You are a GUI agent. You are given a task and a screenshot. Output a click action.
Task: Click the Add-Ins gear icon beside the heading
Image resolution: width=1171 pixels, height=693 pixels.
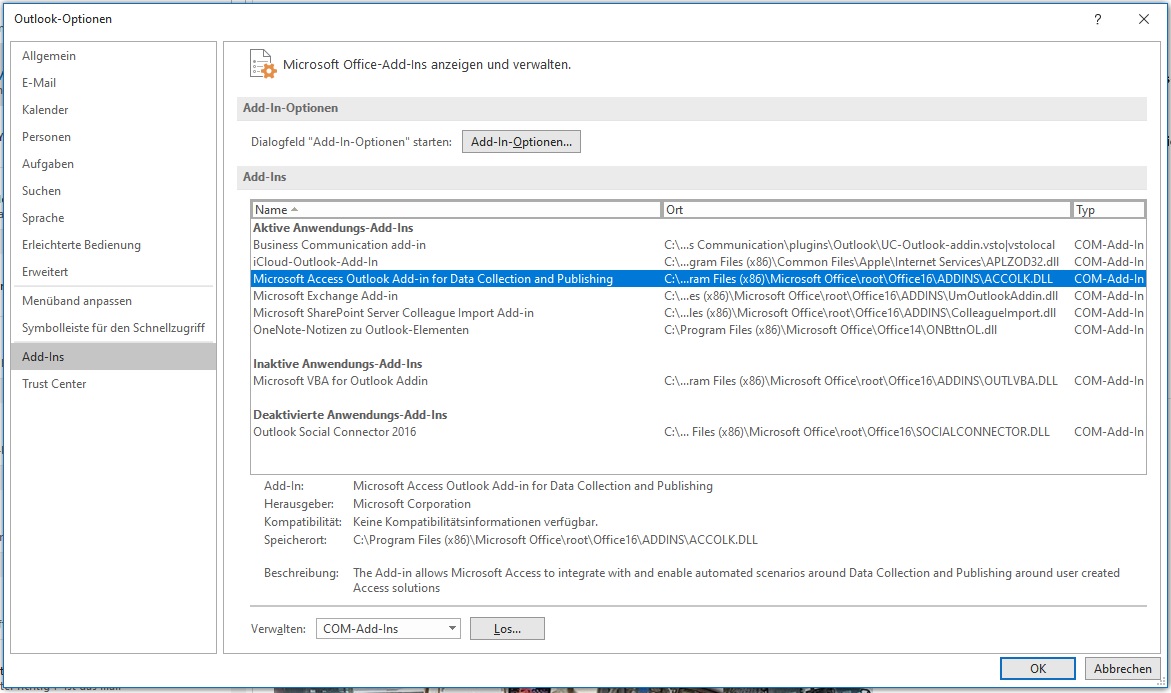262,64
